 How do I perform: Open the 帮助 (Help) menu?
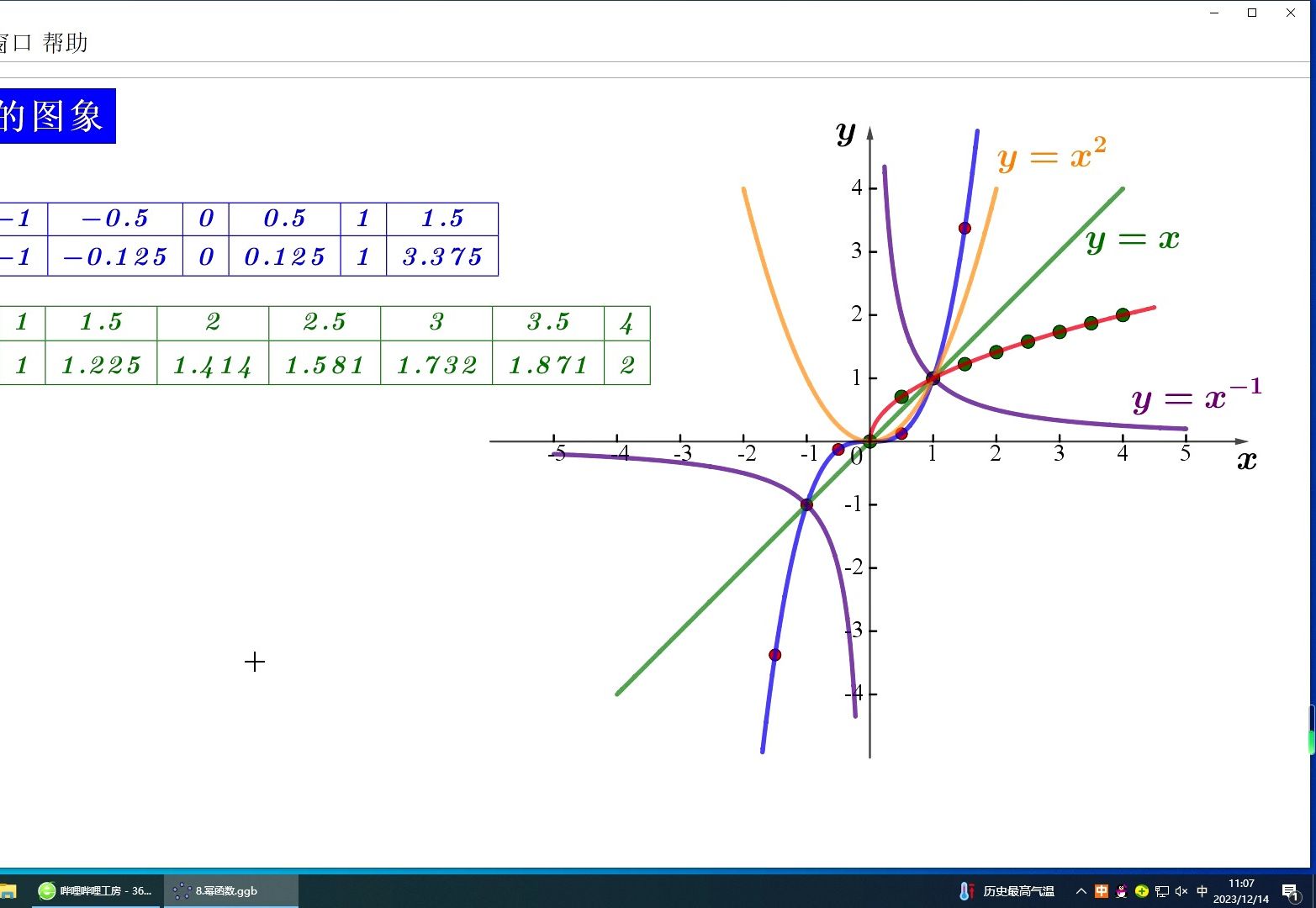coord(65,43)
